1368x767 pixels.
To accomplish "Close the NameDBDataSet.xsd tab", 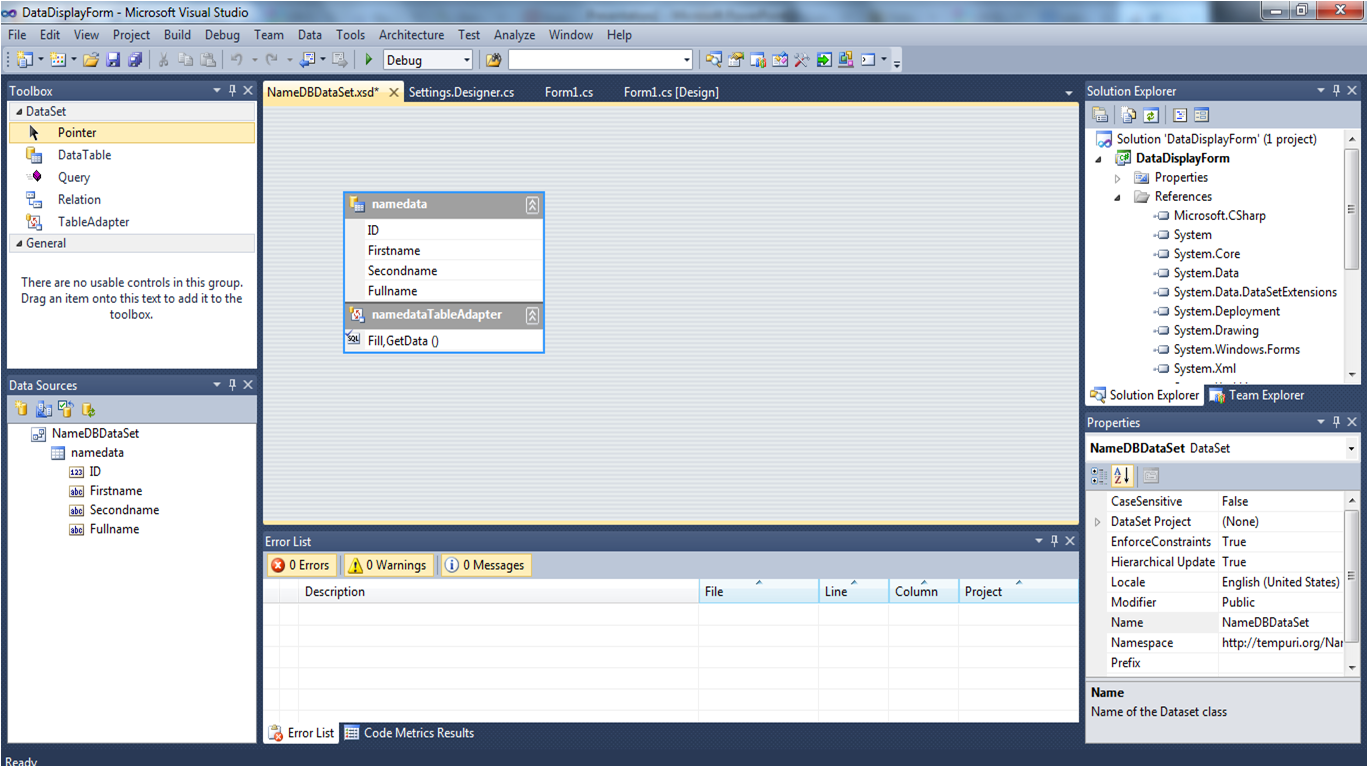I will pyautogui.click(x=394, y=92).
